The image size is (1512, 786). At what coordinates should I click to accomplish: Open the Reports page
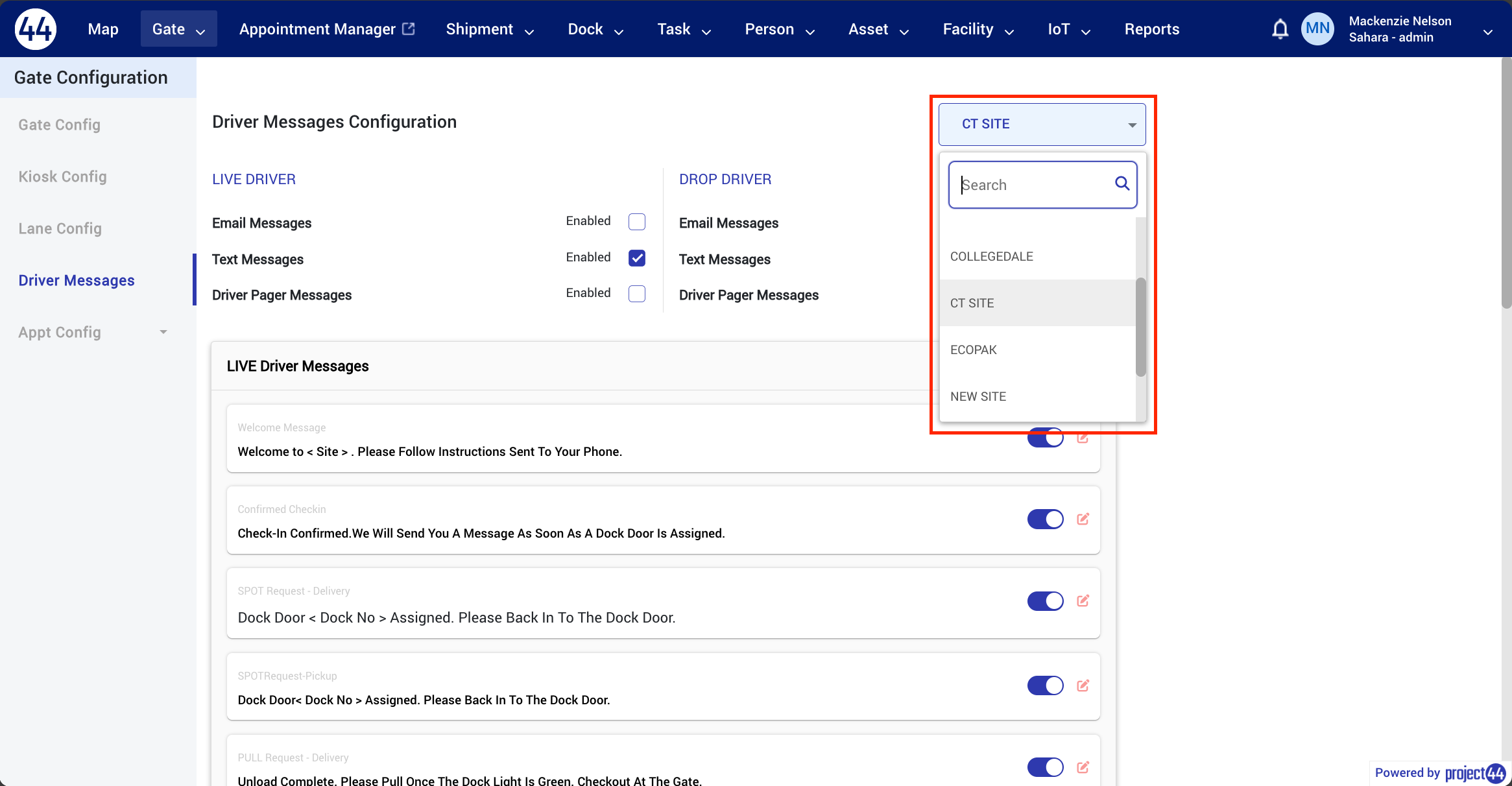(x=1152, y=29)
